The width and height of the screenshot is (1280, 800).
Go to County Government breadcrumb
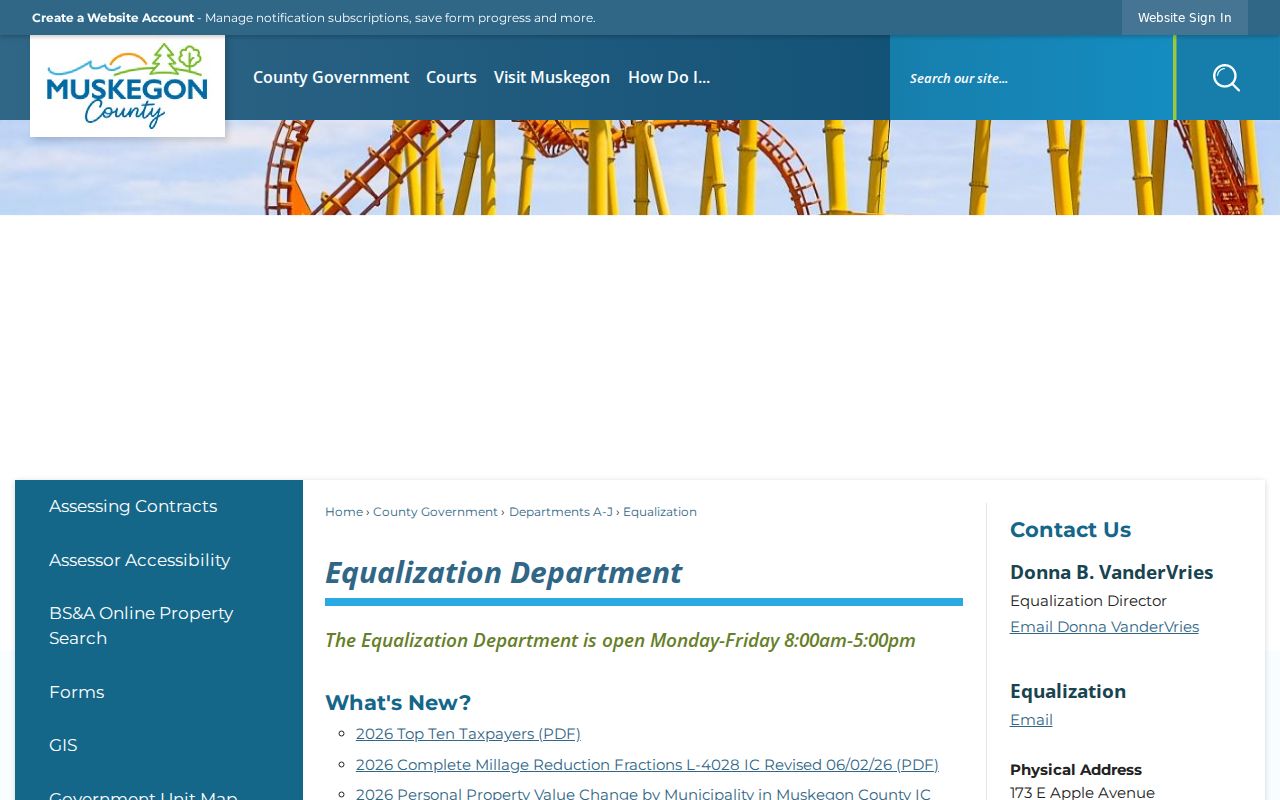click(x=435, y=512)
